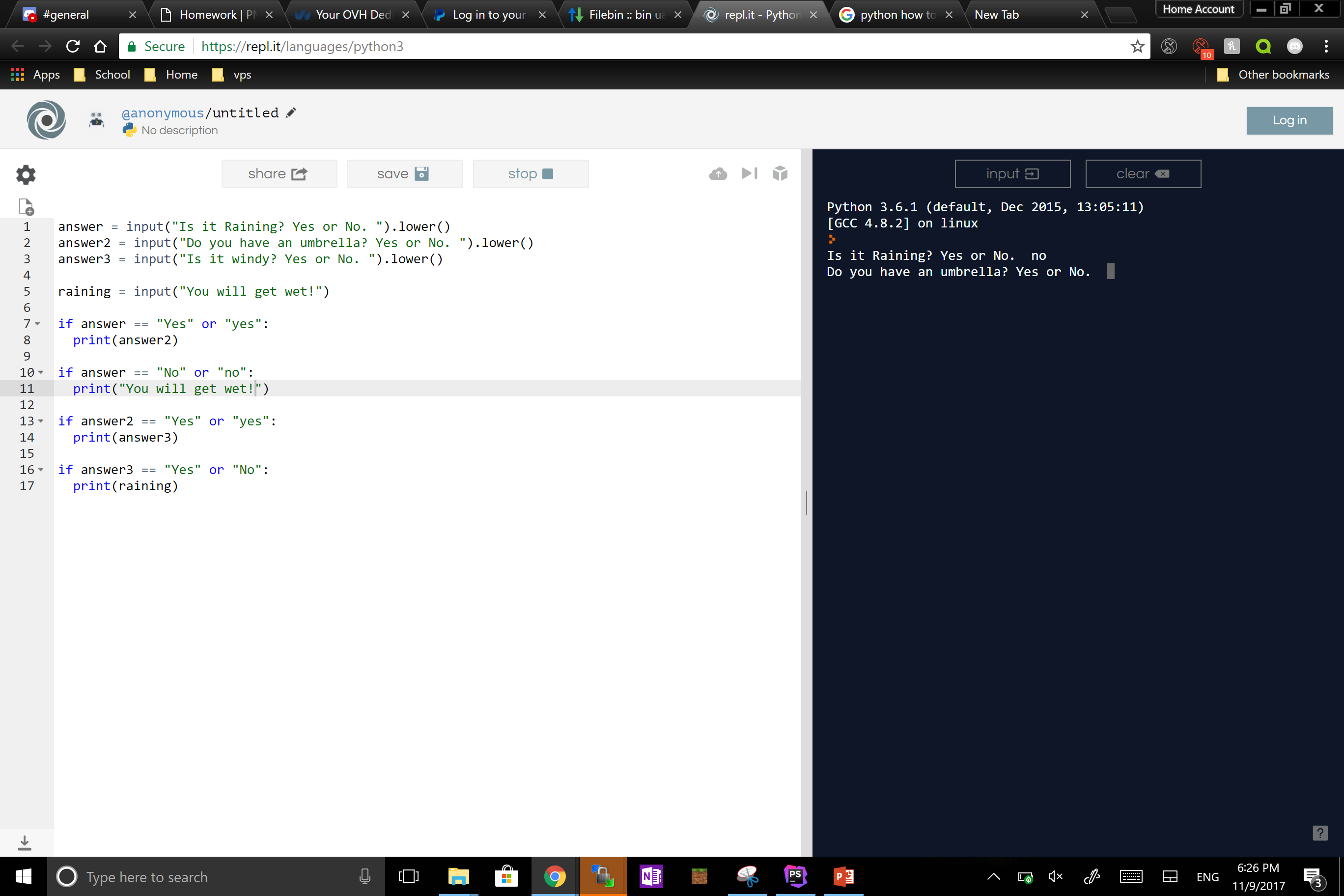The image size is (1344, 896).
Task: Click the taskbar clock showing 6:26 PM
Action: tap(1258, 876)
